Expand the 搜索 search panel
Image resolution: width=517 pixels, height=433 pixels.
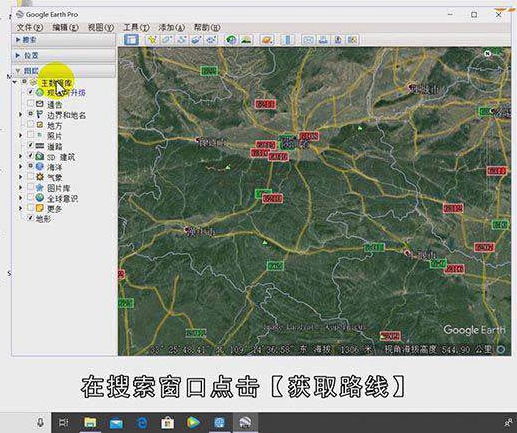point(18,40)
